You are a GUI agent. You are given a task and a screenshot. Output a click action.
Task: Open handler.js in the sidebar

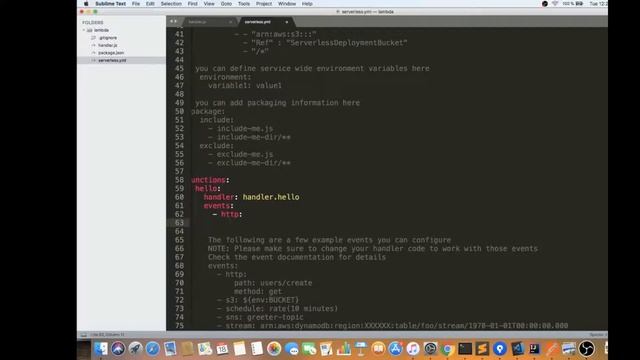point(108,45)
